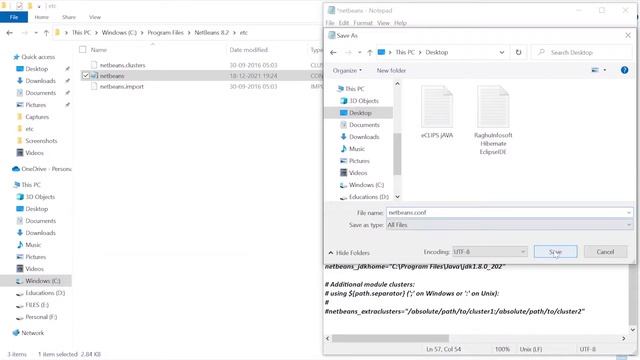
Task: Refresh the Desktop location in Save As
Action: [518, 52]
